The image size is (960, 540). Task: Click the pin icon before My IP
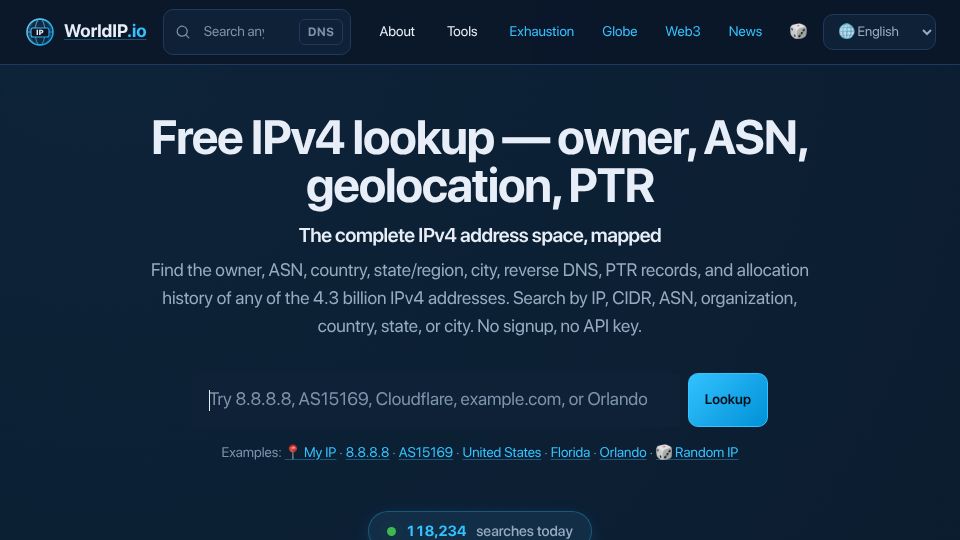click(293, 452)
